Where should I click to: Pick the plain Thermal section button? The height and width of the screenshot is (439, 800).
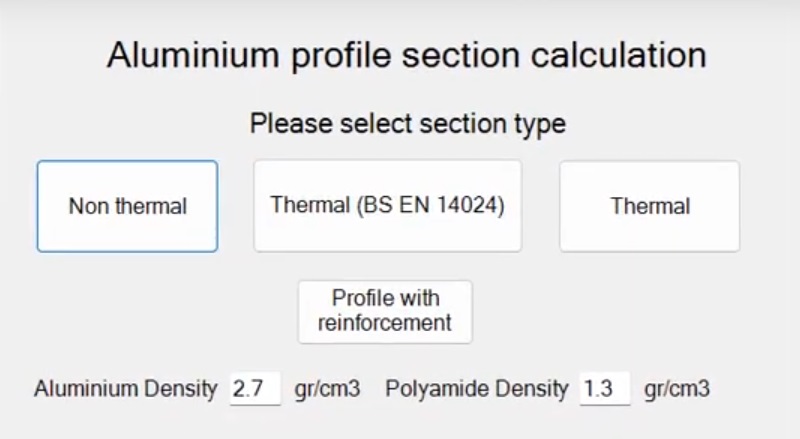pyautogui.click(x=649, y=206)
